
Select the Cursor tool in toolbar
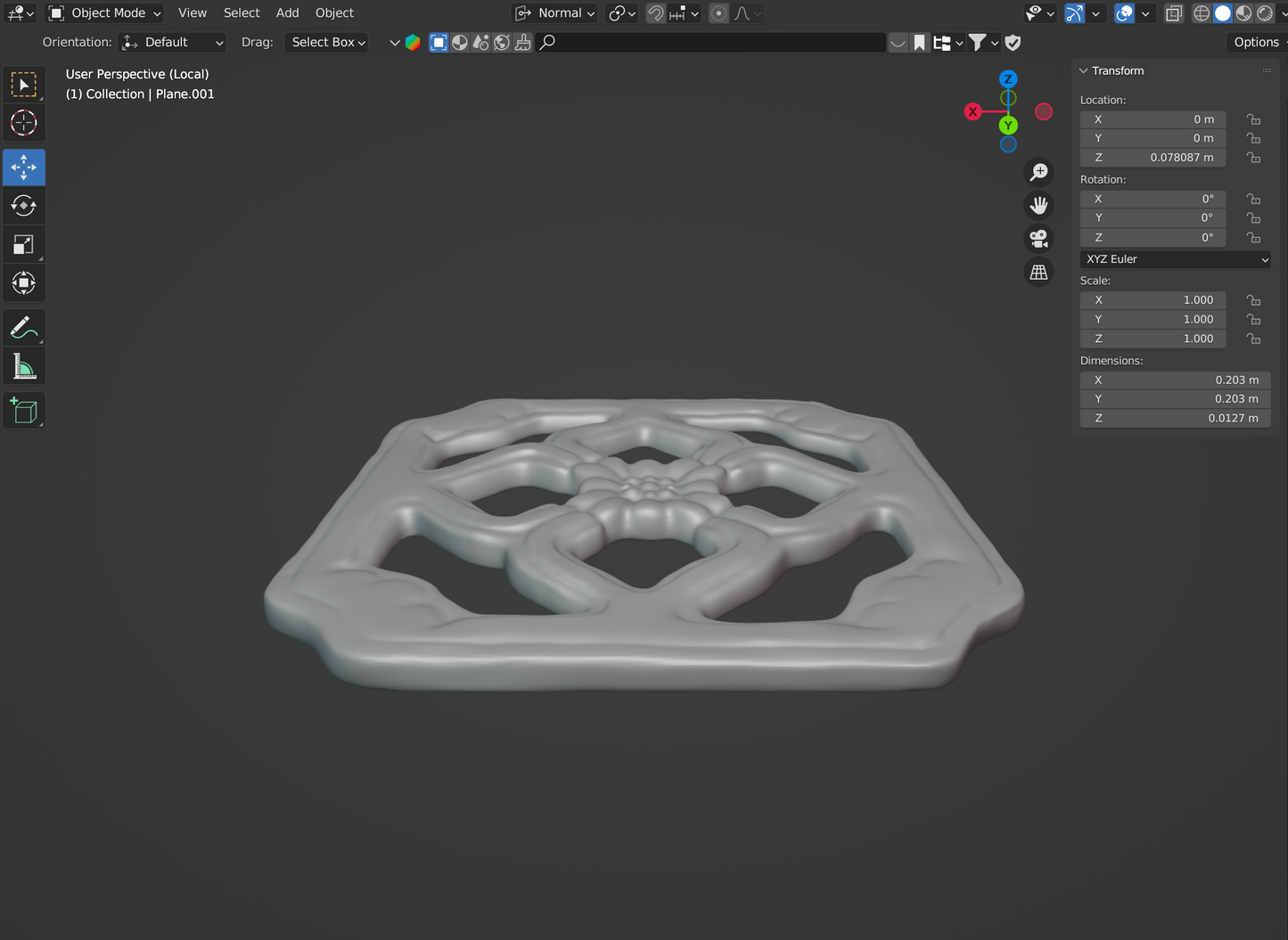coord(23,123)
